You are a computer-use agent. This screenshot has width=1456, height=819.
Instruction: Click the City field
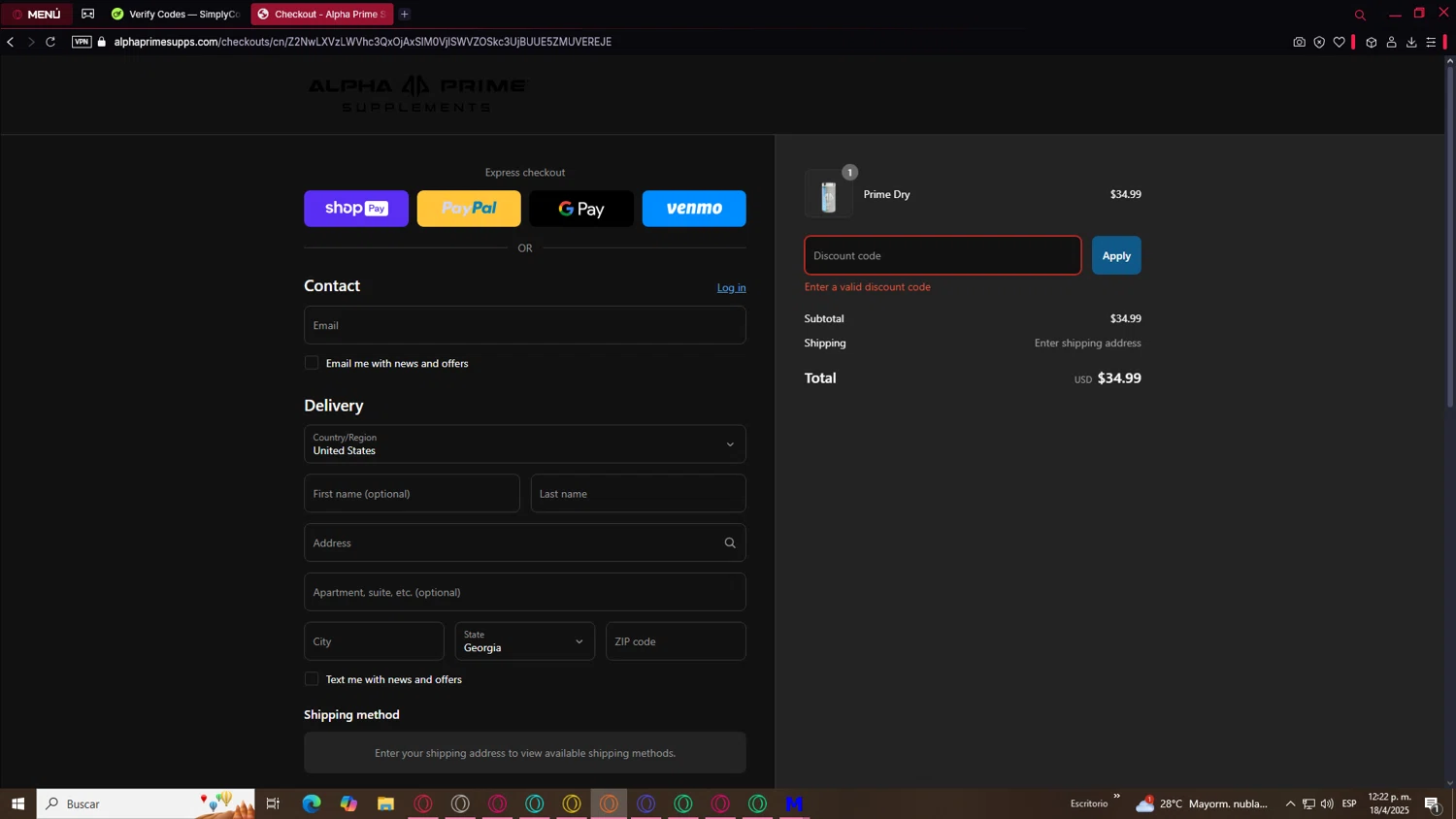[x=374, y=641]
